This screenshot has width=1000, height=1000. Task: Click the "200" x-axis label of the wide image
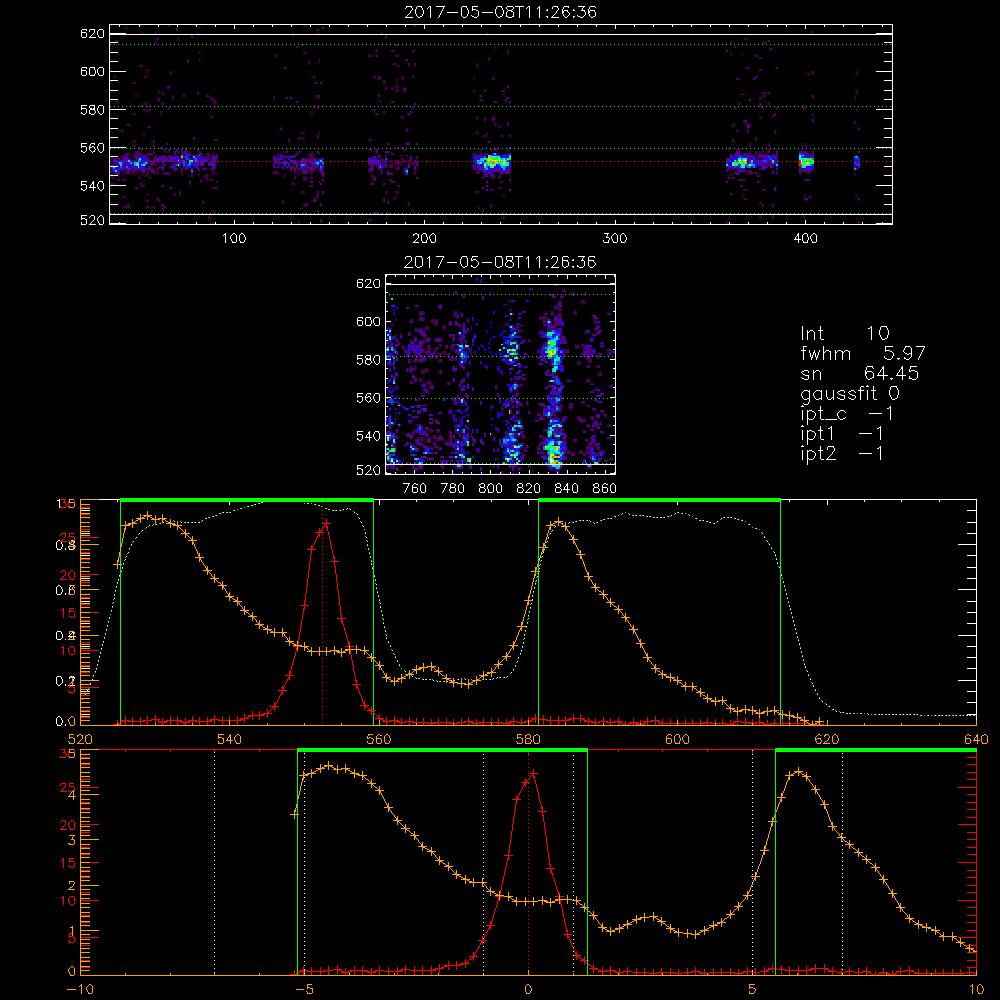424,239
